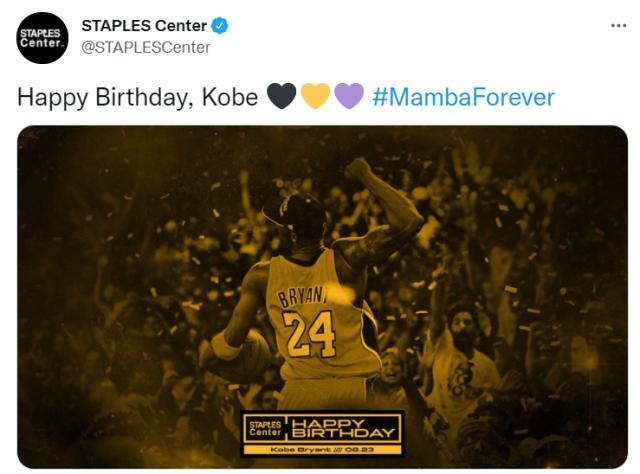Click the STAPLES Center display name
The height and width of the screenshot is (474, 640).
click(x=144, y=26)
